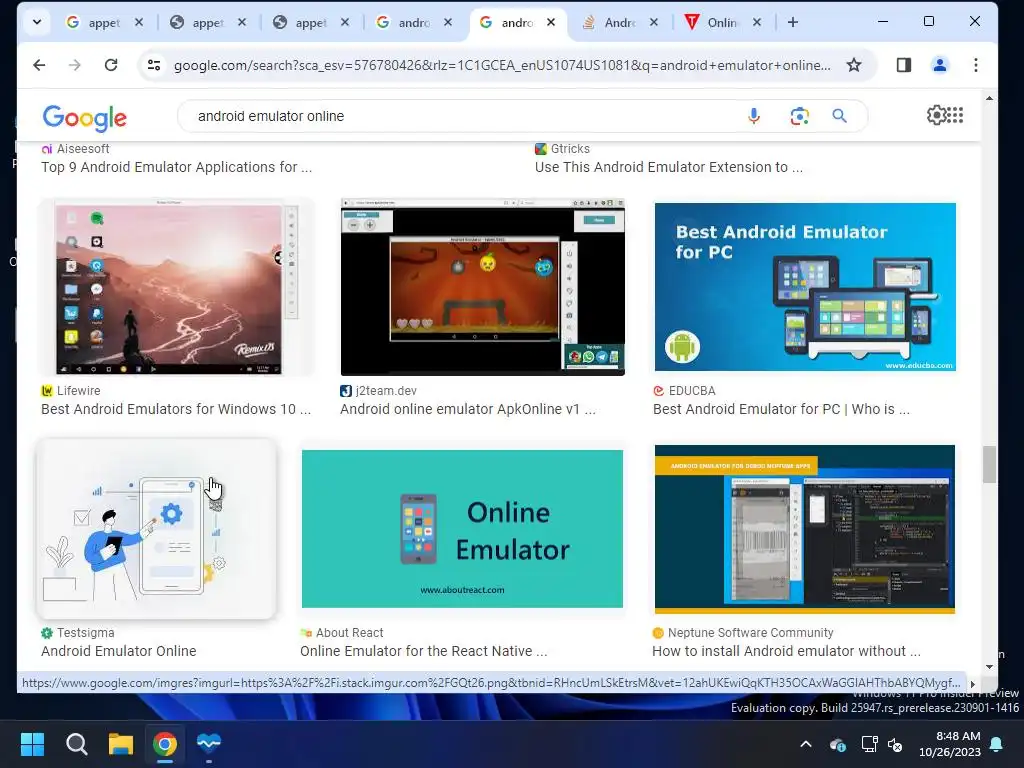The width and height of the screenshot is (1024, 768).
Task: Switch to the third 'appet' tab
Action: click(300, 22)
